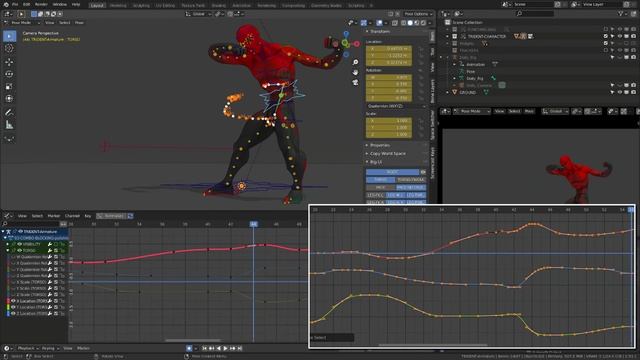
Task: Click the Z axis of navigation gizmo
Action: 346,34
